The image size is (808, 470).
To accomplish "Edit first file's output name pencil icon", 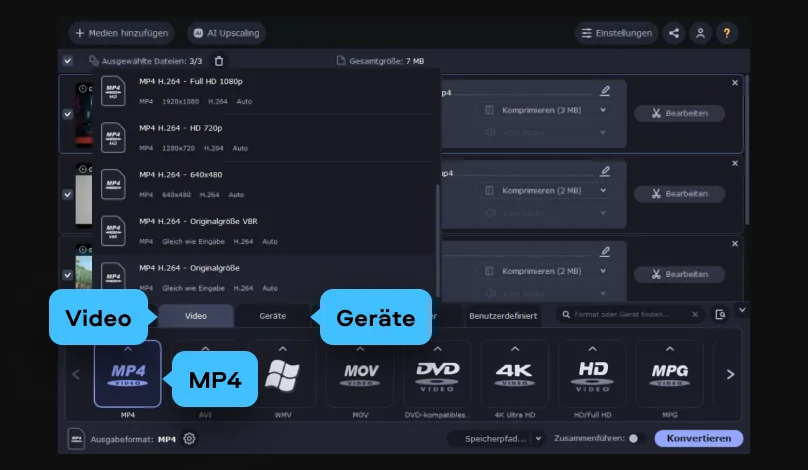I will pos(605,91).
